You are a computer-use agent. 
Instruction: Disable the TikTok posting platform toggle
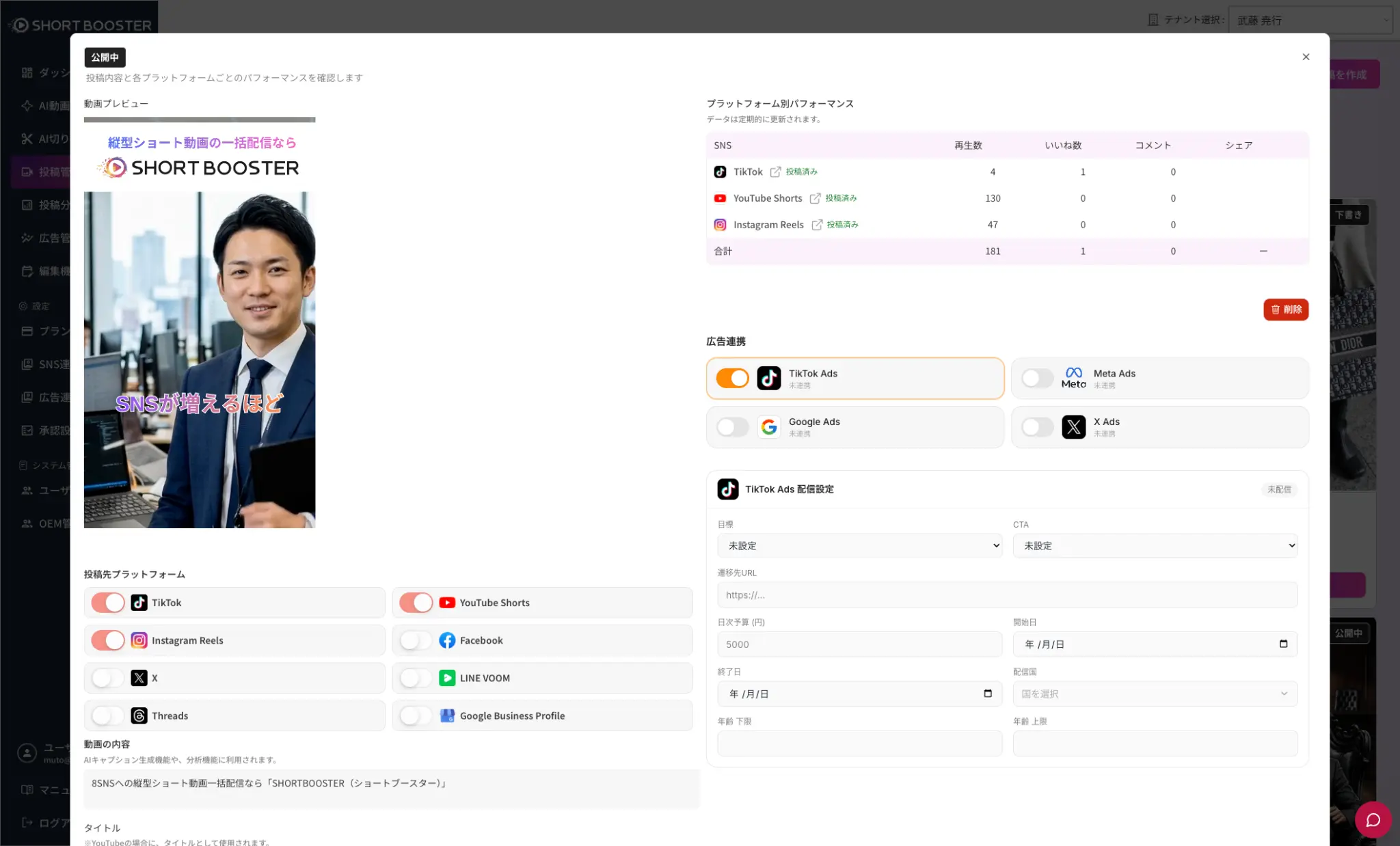pyautogui.click(x=108, y=603)
